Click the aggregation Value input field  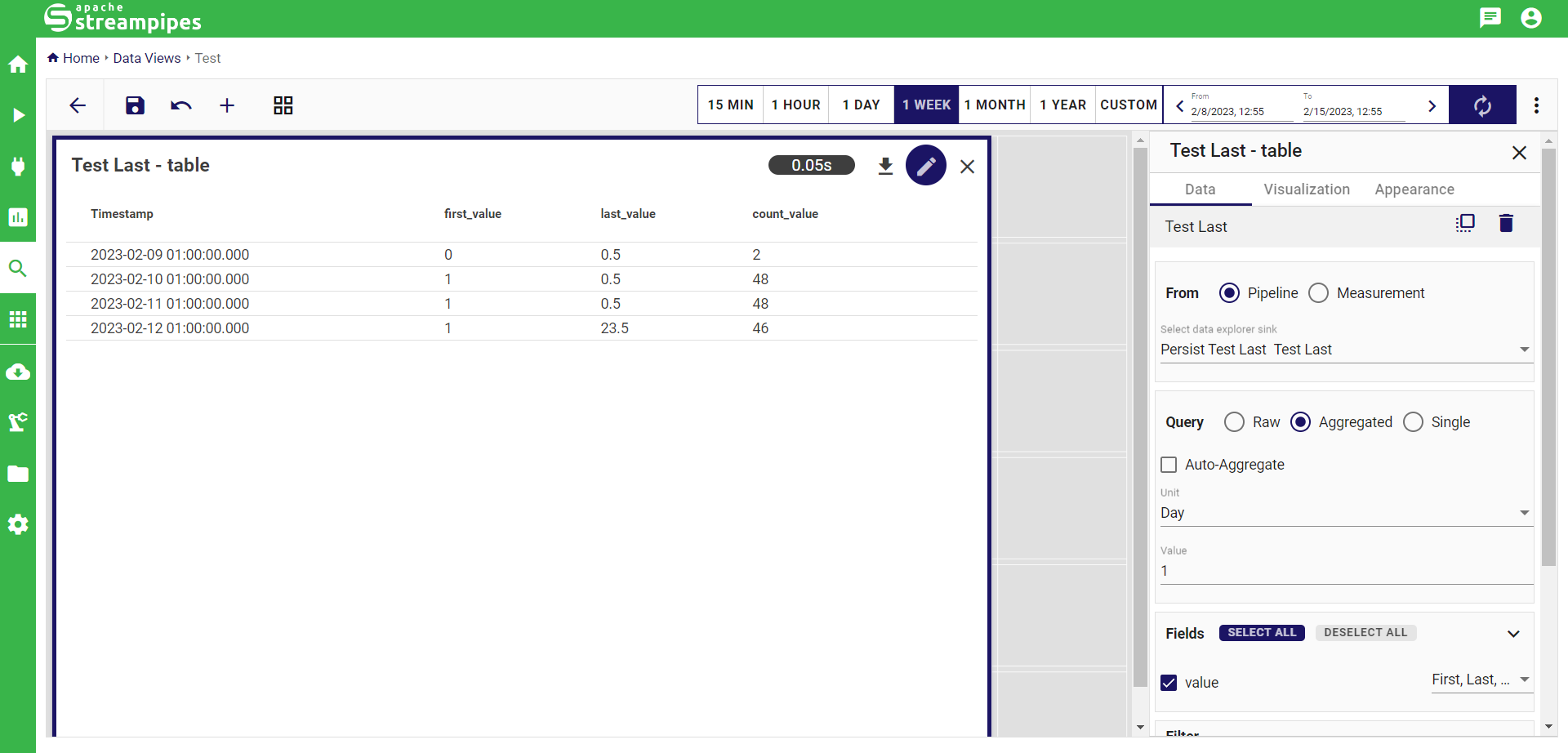click(x=1346, y=571)
